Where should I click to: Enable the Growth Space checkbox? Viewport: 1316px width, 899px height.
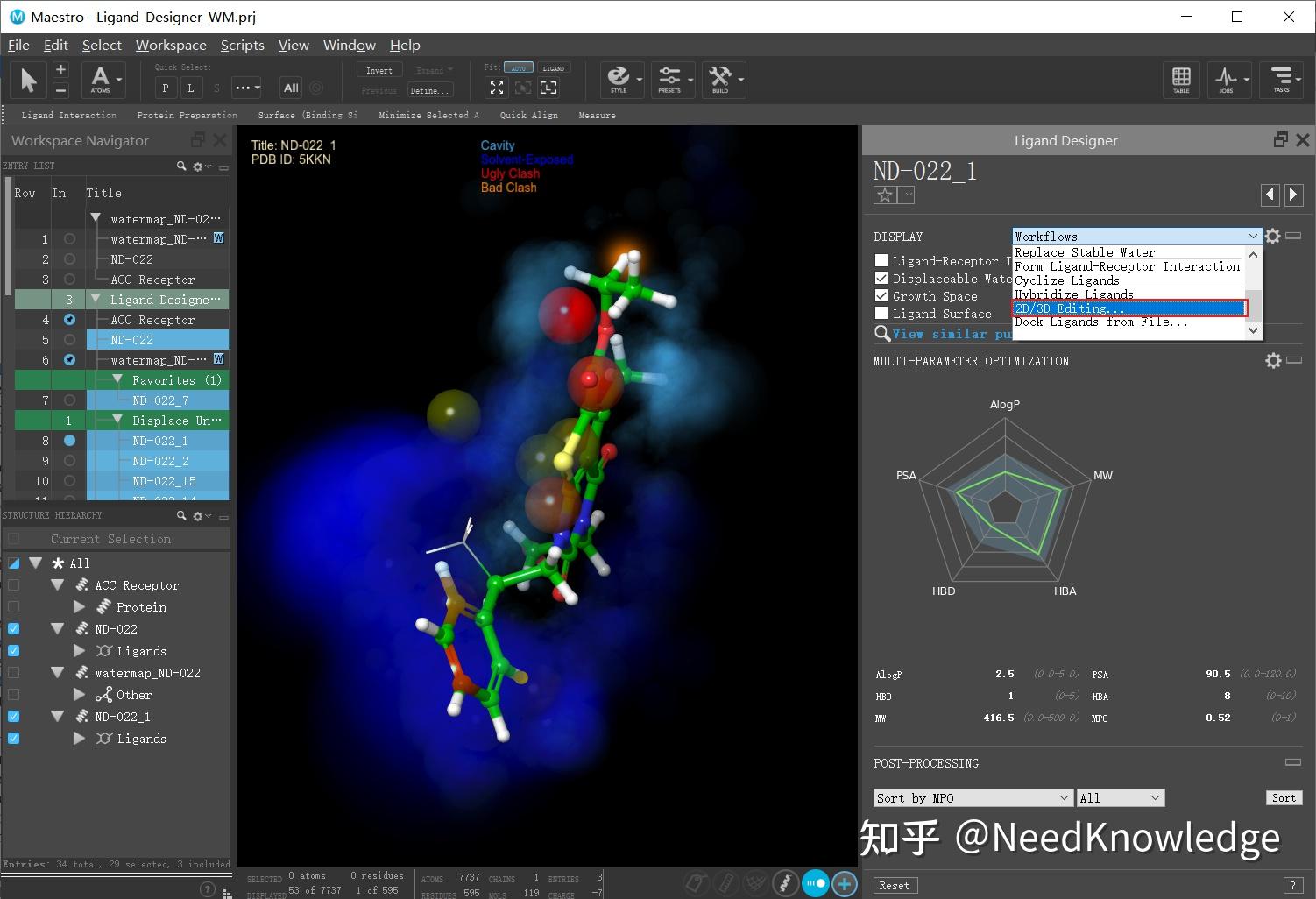click(x=881, y=295)
